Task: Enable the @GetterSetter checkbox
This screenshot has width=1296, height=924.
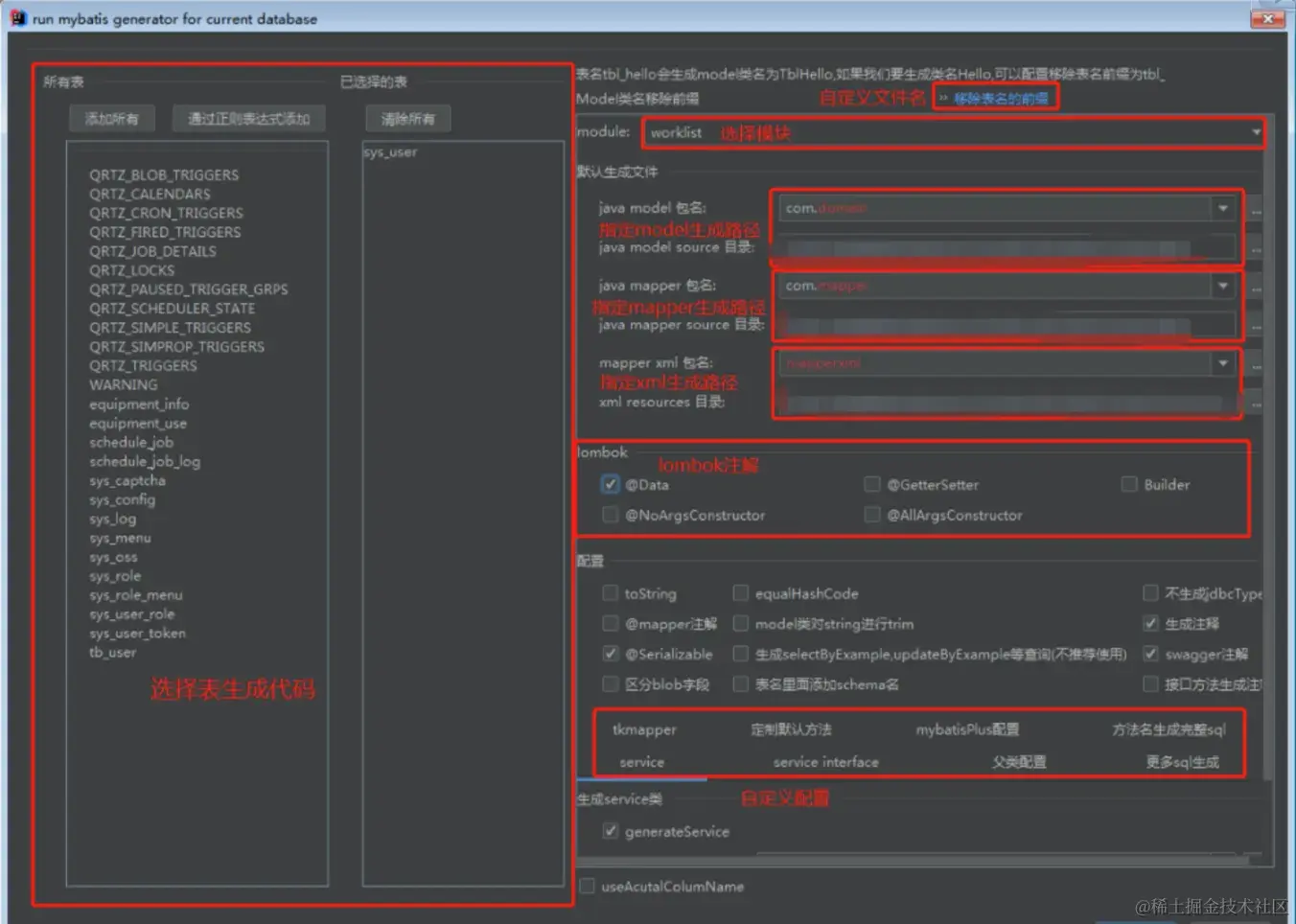Action: (x=871, y=484)
